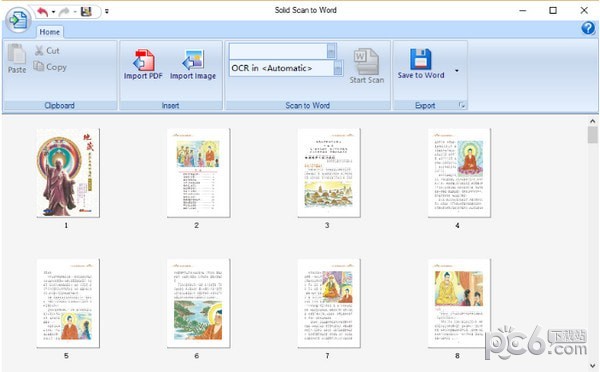Viewport: 600px width, 372px height.
Task: Click the red Undo arrow icon
Action: [x=42, y=12]
